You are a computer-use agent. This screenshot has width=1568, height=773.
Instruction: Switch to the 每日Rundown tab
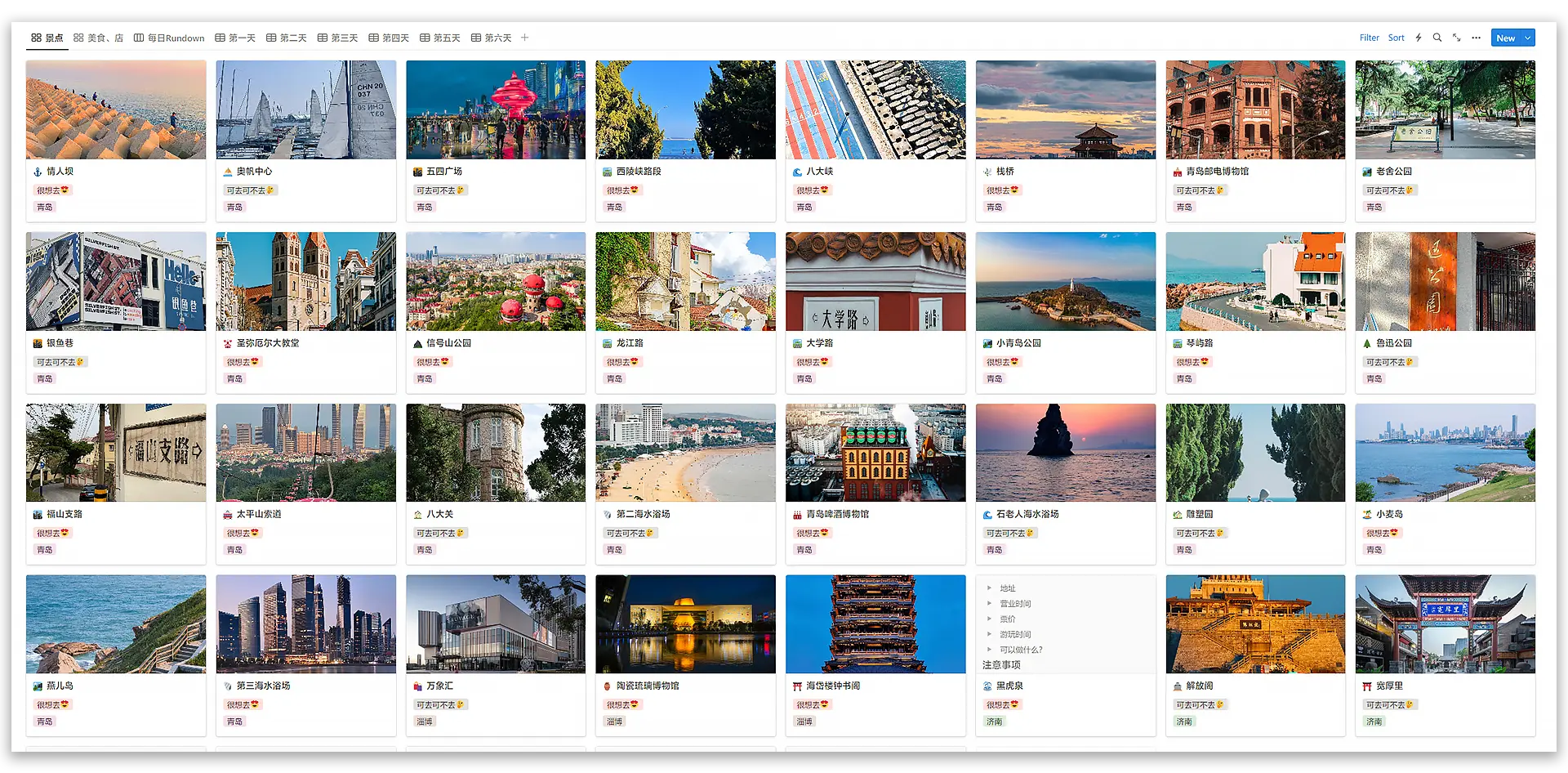point(169,38)
